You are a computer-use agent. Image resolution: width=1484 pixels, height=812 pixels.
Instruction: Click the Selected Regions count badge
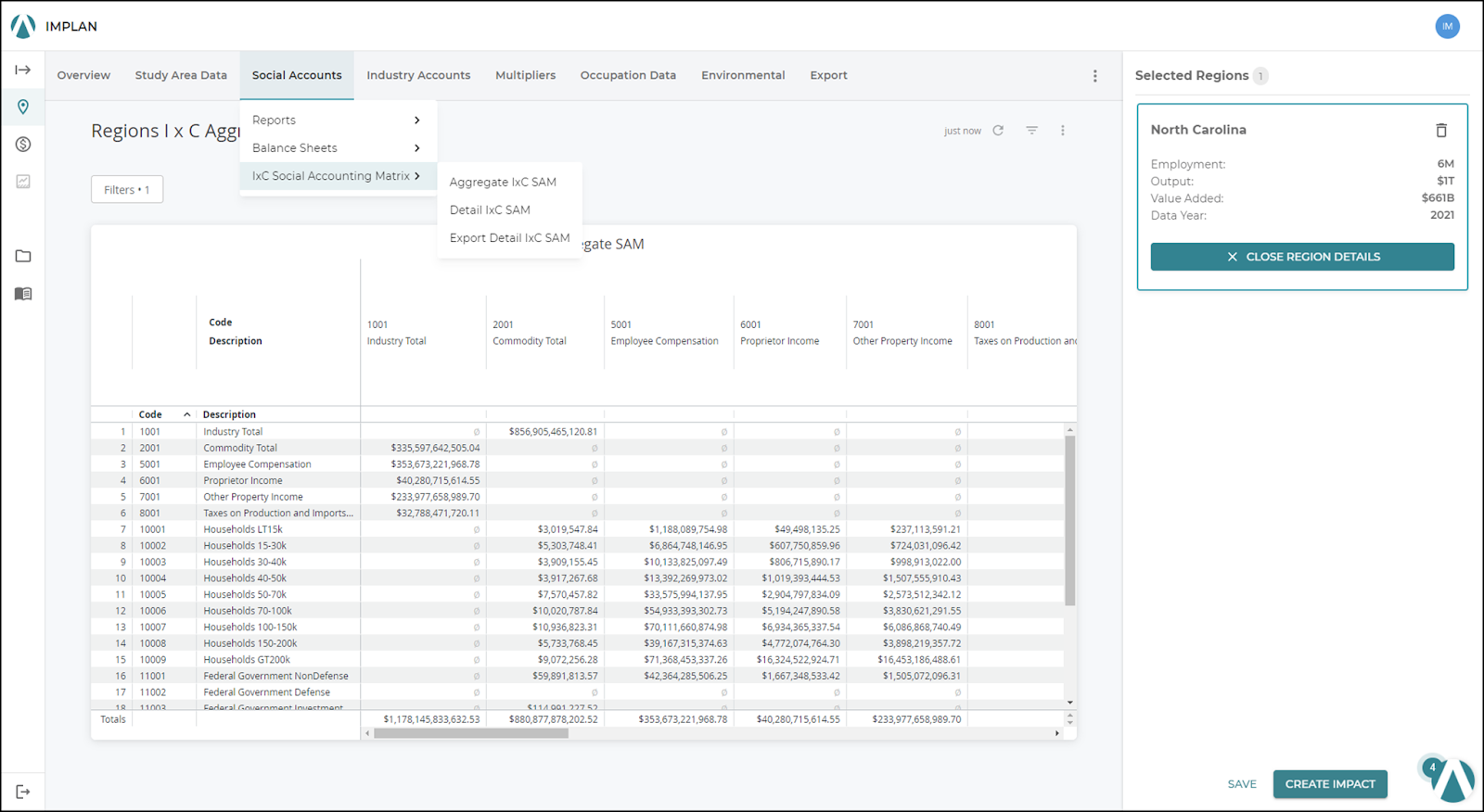click(1260, 76)
